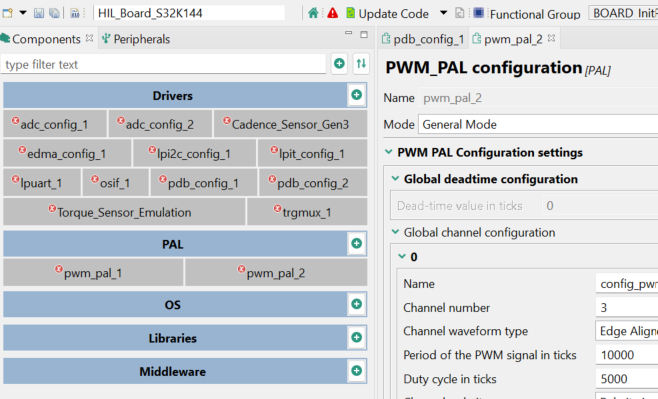The width and height of the screenshot is (658, 399).
Task: Click the type filter text field
Action: [164, 65]
